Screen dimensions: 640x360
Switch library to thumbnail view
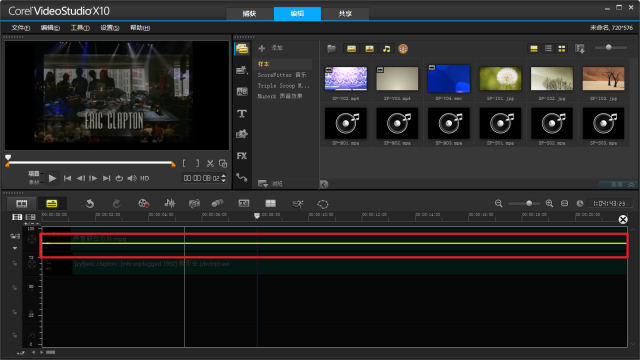point(562,49)
